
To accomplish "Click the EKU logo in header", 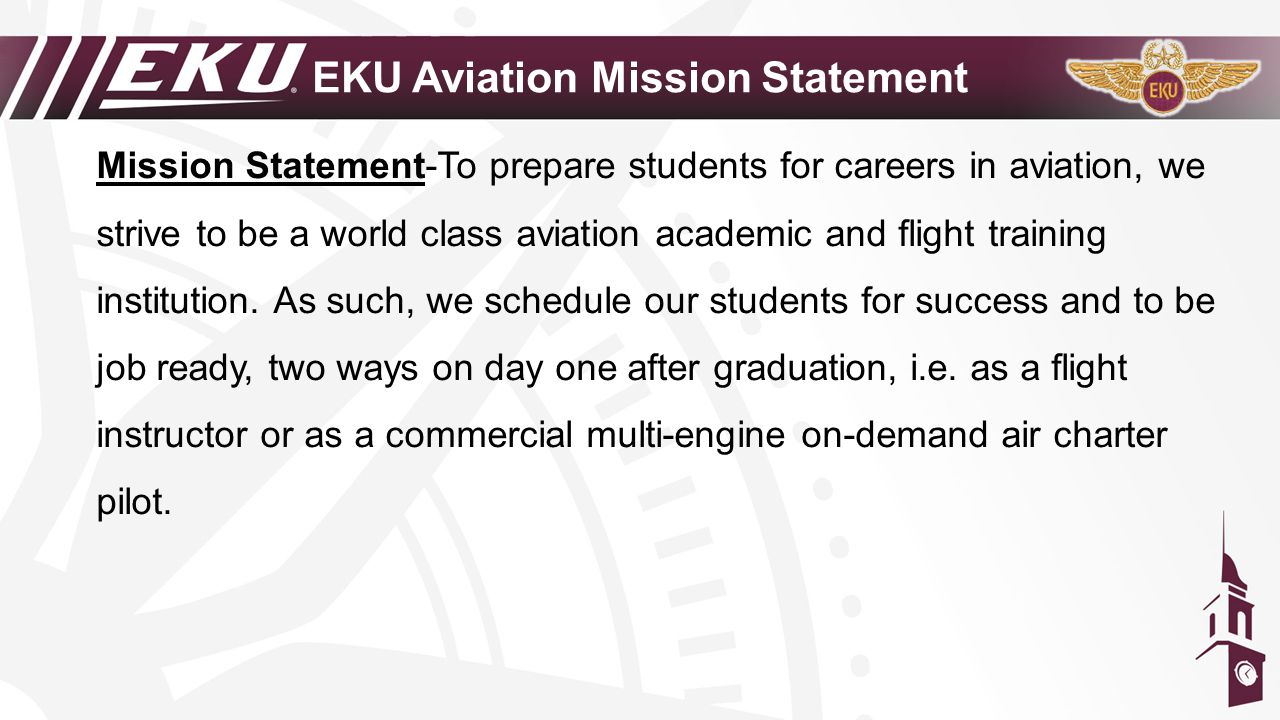I will coord(201,75).
